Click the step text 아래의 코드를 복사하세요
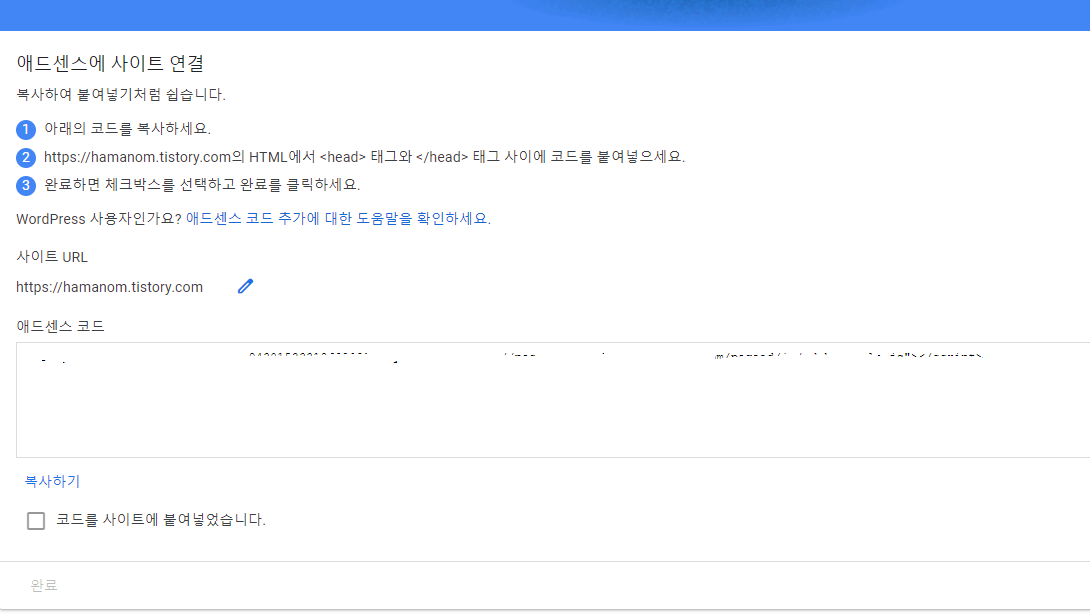This screenshot has height=614, width=1090. coord(127,129)
